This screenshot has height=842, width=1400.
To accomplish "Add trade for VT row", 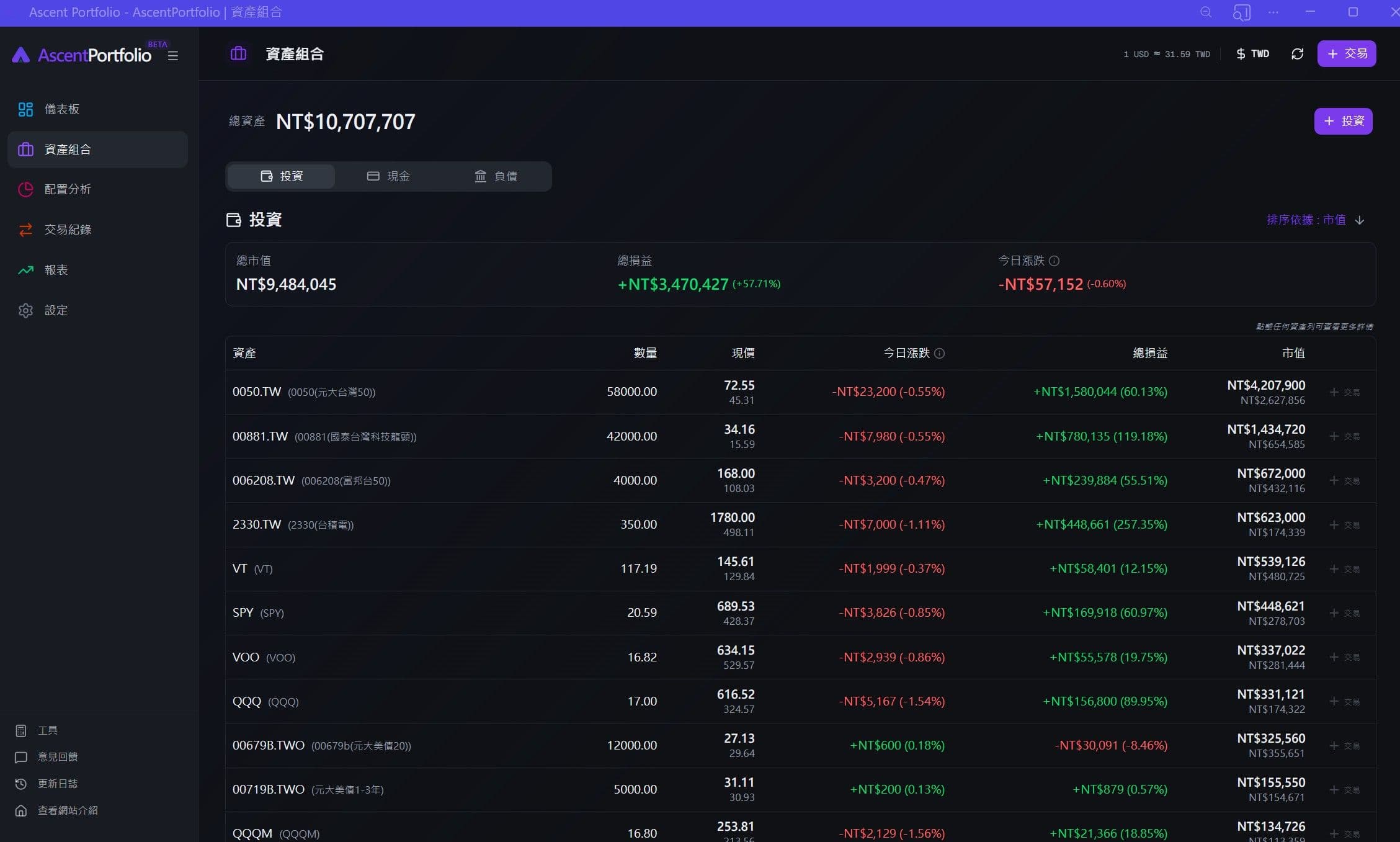I will point(1344,569).
